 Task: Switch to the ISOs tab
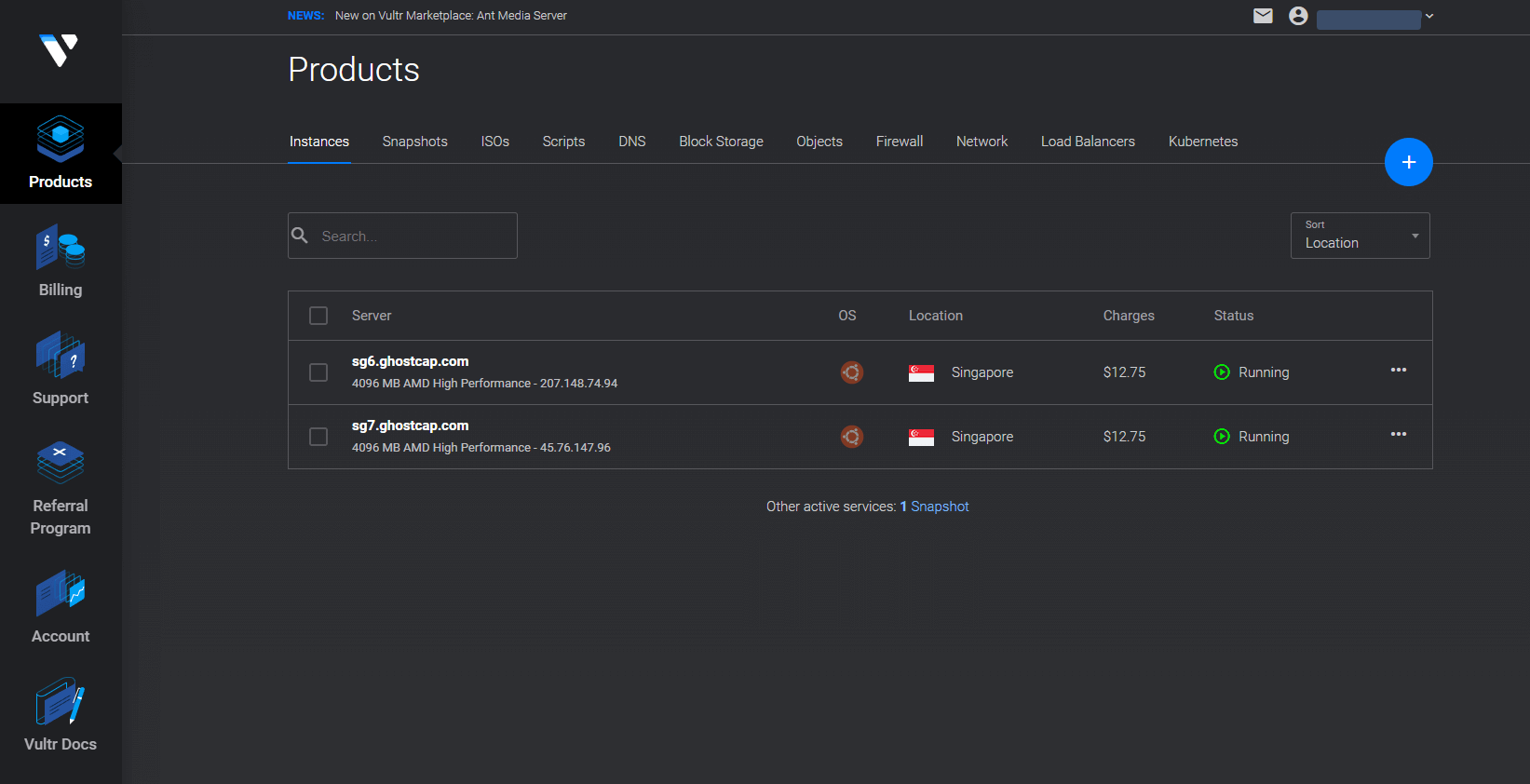tap(495, 142)
